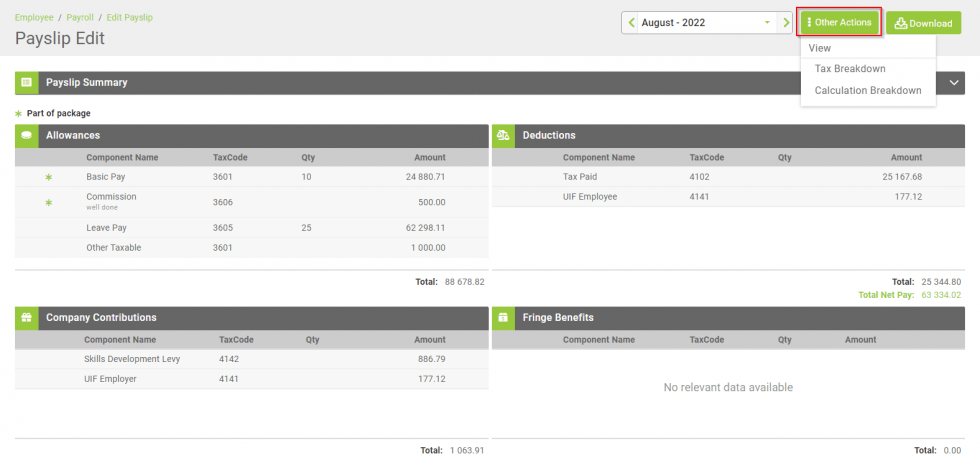The height and width of the screenshot is (459, 980).
Task: Go to previous month with left arrow
Action: (631, 23)
